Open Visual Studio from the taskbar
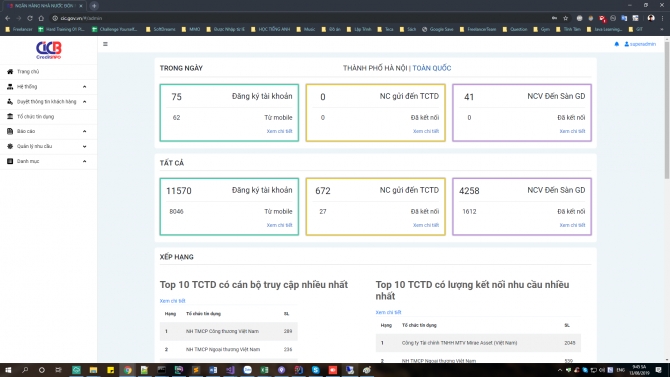 pyautogui.click(x=230, y=370)
